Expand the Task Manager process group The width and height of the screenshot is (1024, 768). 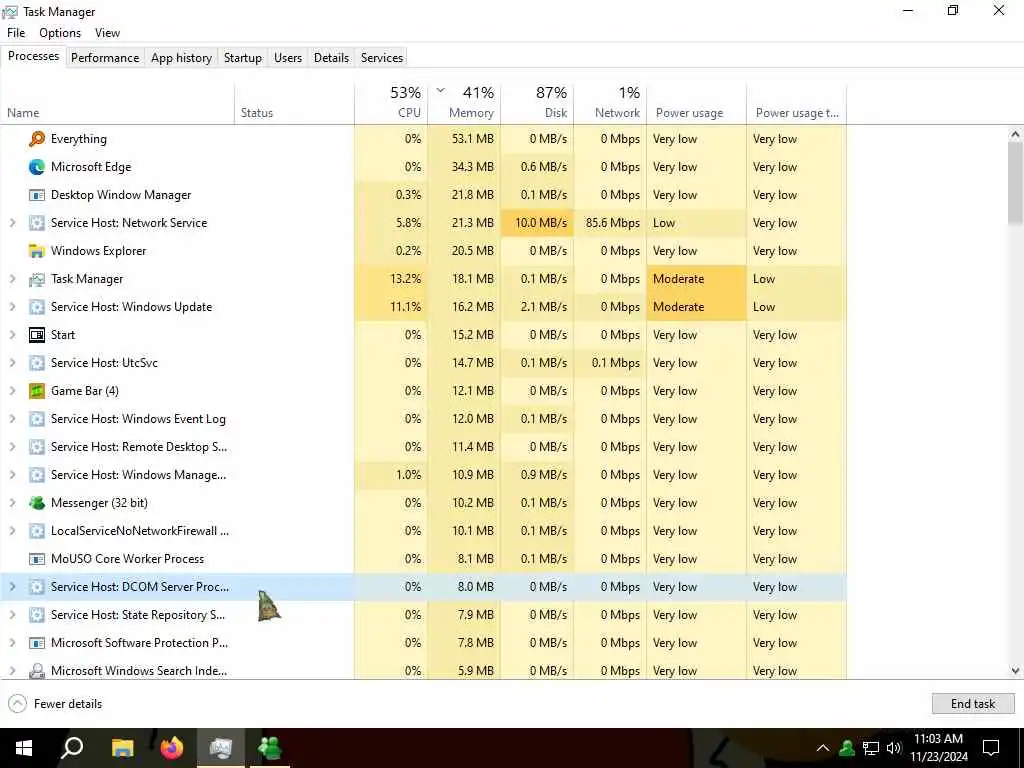coord(12,279)
